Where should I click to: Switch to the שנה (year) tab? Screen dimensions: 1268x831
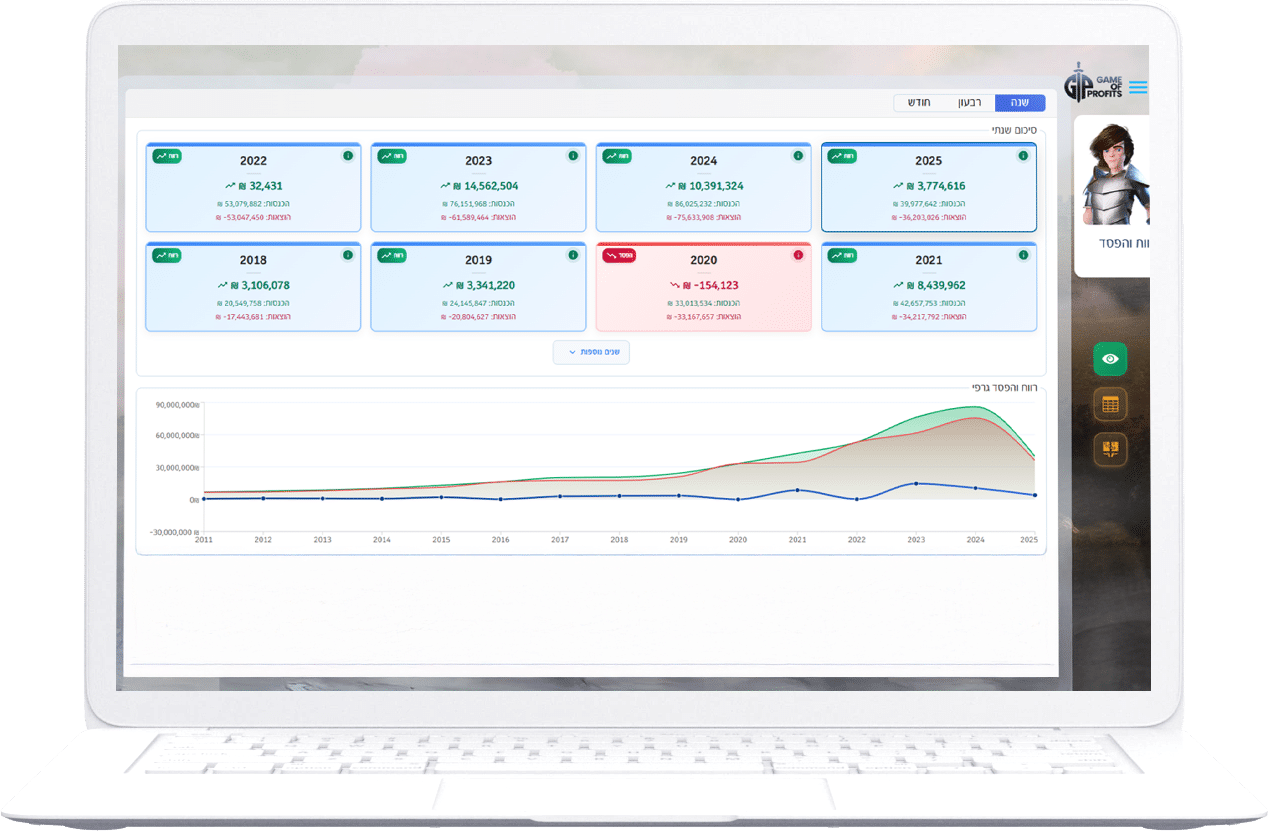[1020, 103]
